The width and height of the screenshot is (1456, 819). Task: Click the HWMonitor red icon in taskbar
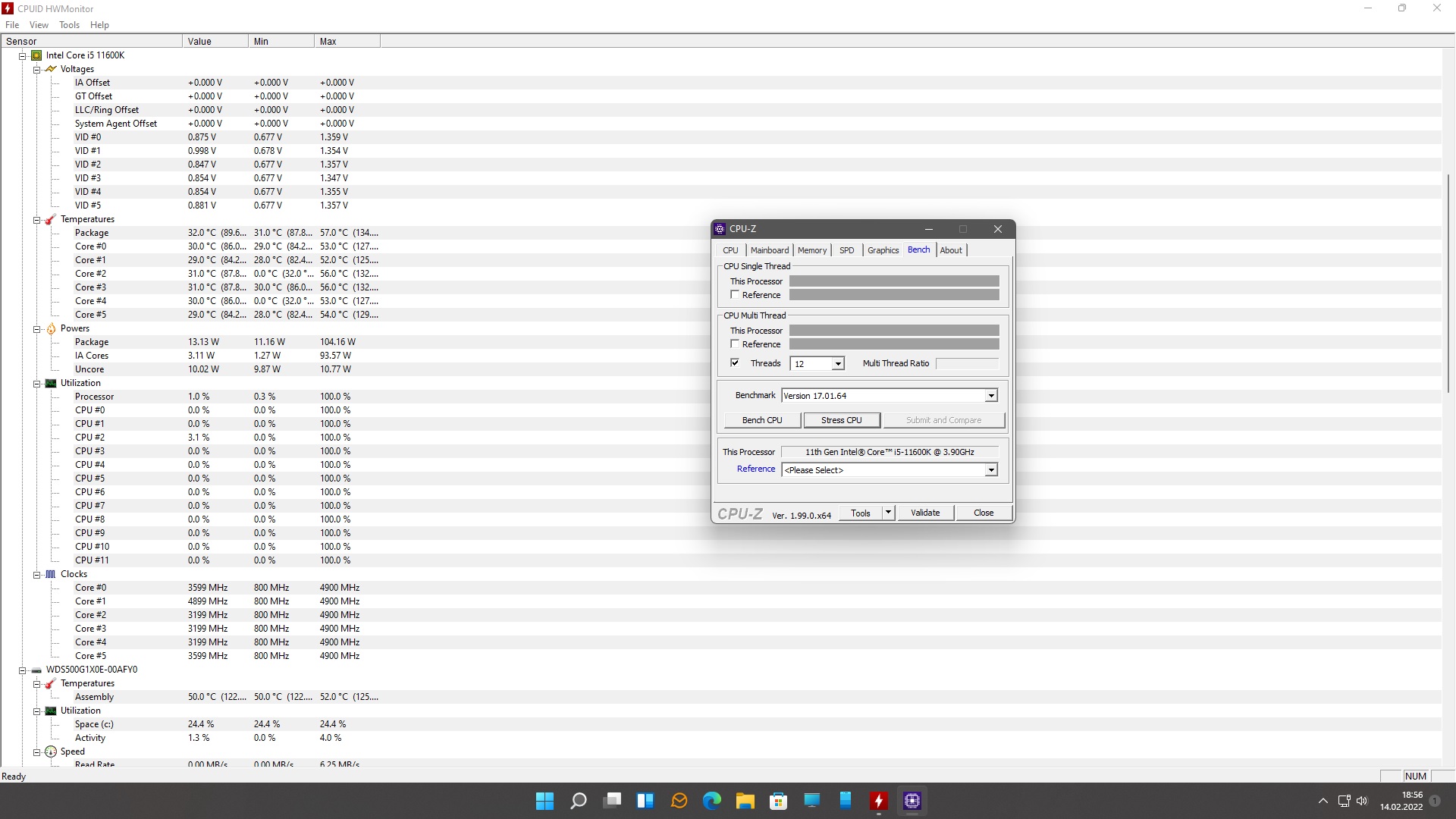point(878,801)
